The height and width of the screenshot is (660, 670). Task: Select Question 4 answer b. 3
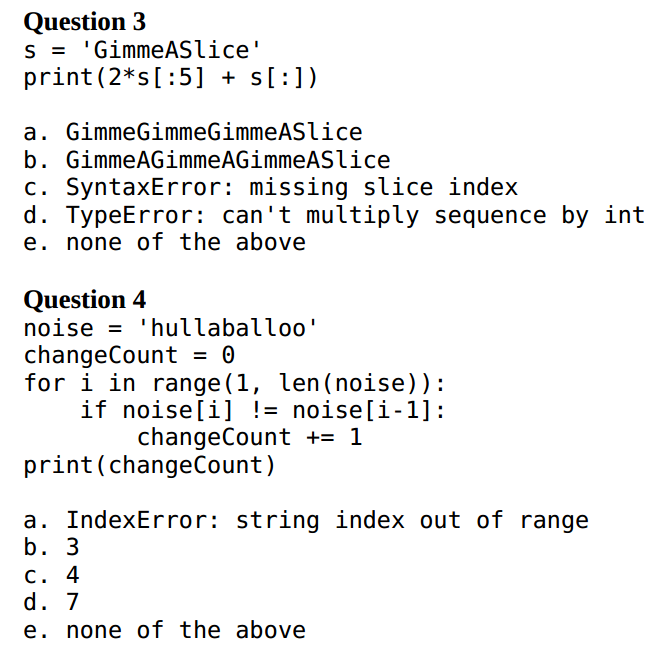tap(51, 547)
